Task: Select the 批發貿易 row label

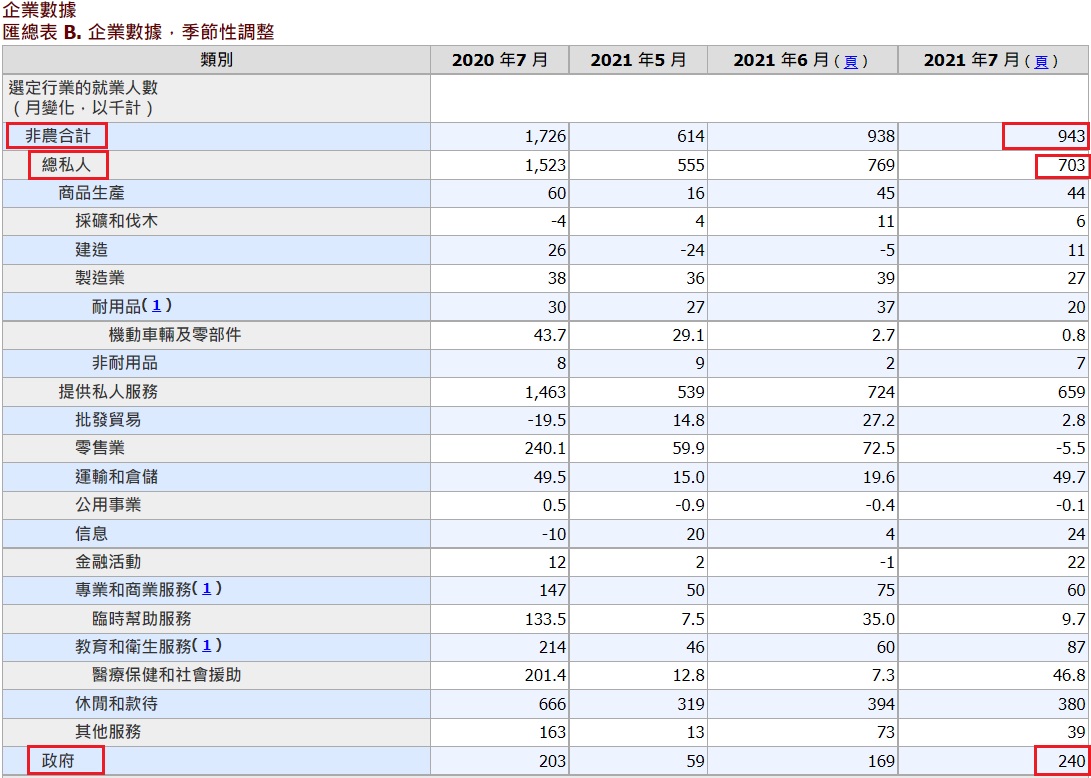Action: (x=108, y=420)
